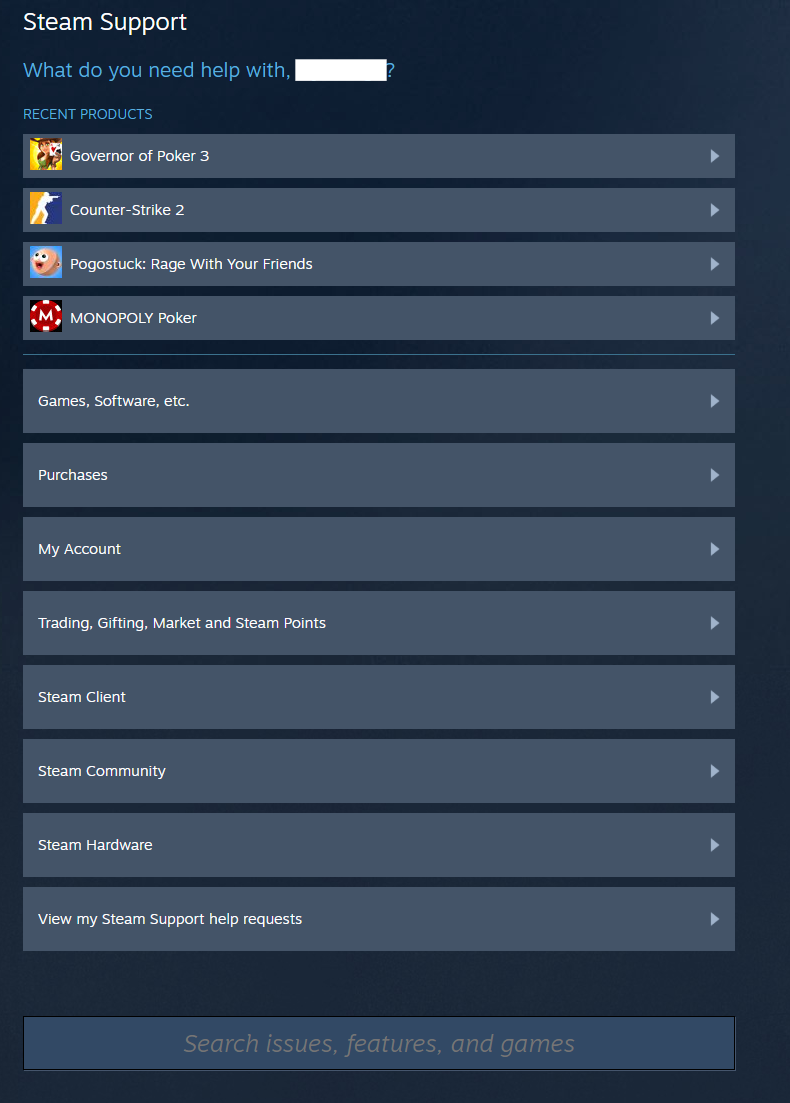The width and height of the screenshot is (790, 1103).
Task: Expand Trading, Gifting, Market and Steam Points
Action: pos(378,622)
